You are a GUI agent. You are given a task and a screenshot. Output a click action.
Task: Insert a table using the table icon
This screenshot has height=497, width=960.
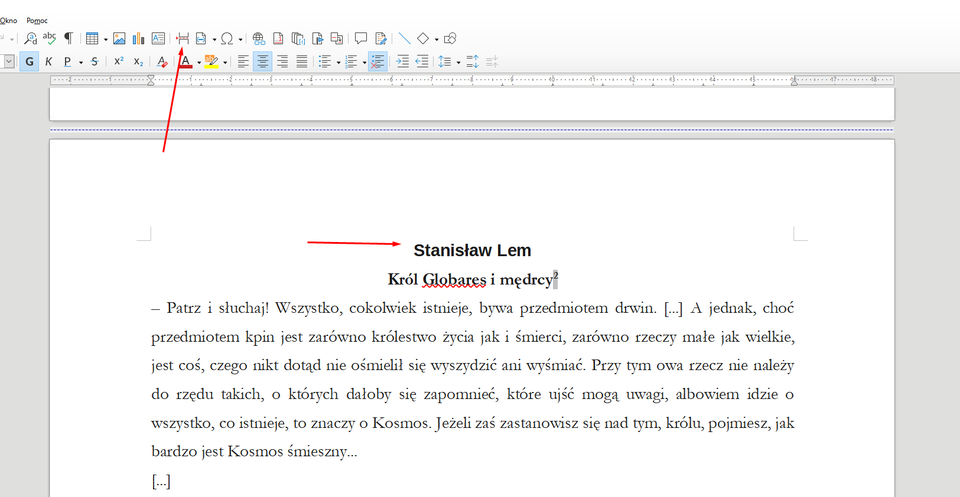[x=92, y=39]
